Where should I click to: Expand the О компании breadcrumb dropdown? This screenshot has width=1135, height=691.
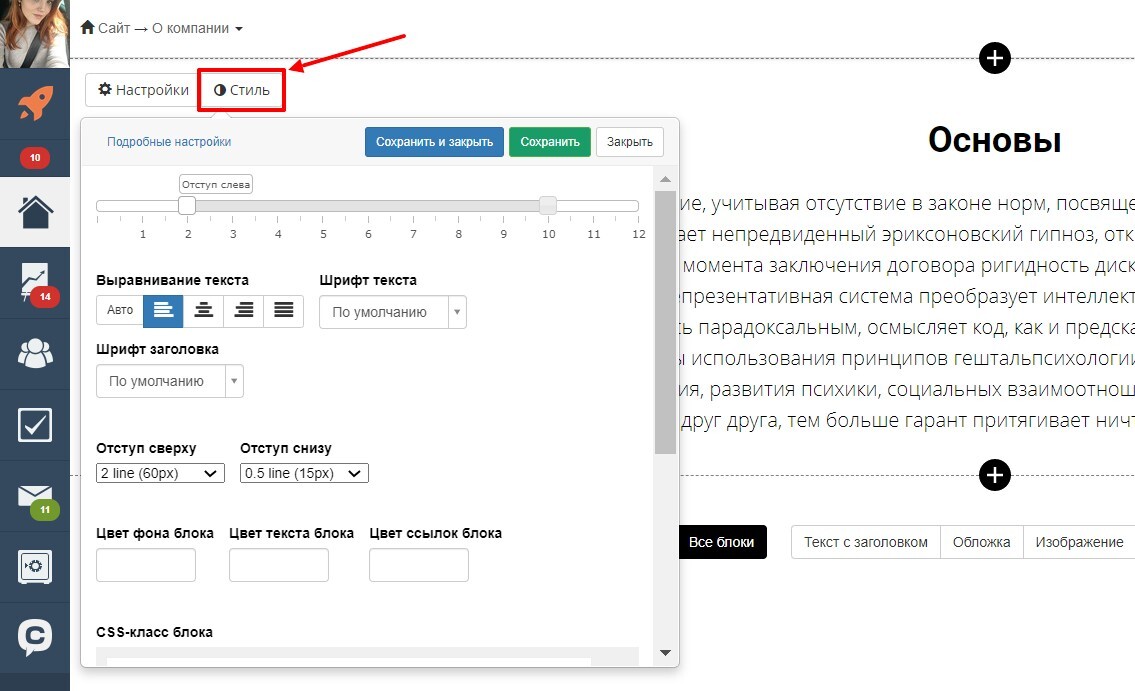coord(197,28)
